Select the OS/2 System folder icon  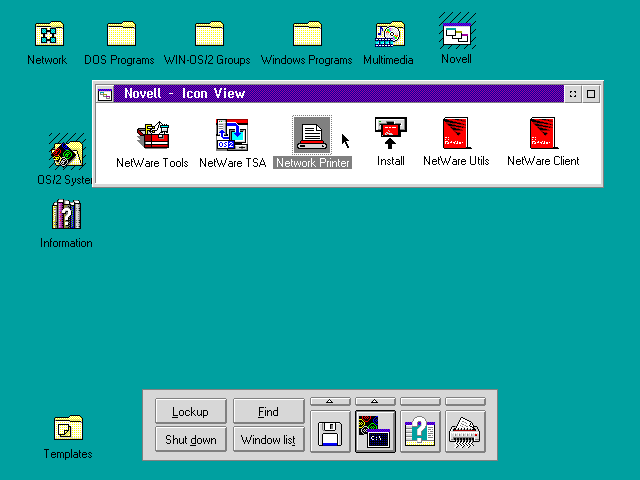point(67,152)
